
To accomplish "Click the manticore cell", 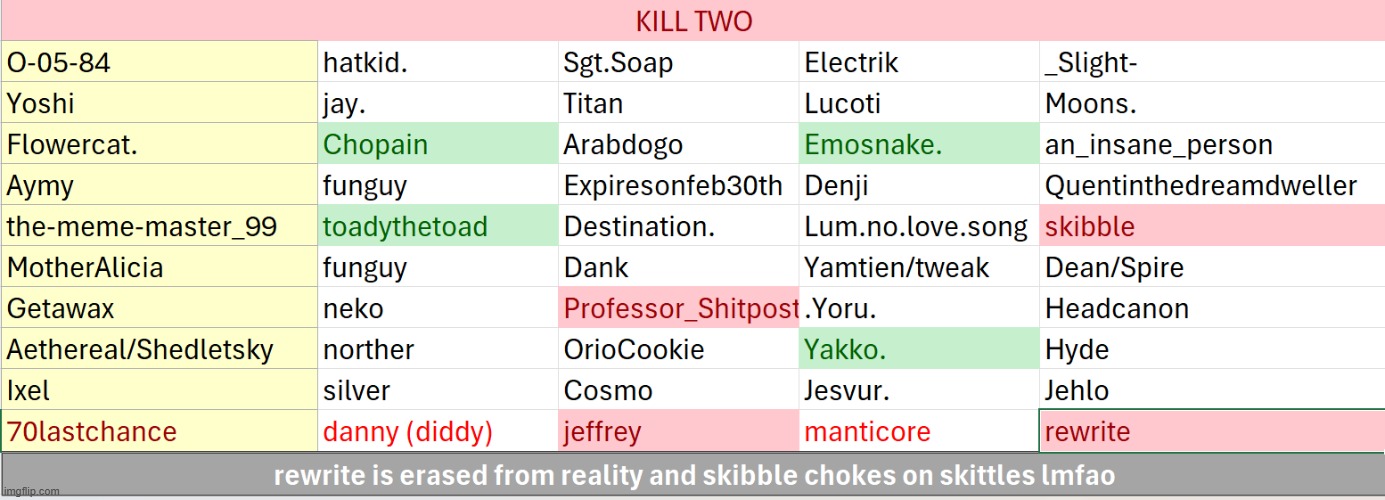I will pos(919,432).
